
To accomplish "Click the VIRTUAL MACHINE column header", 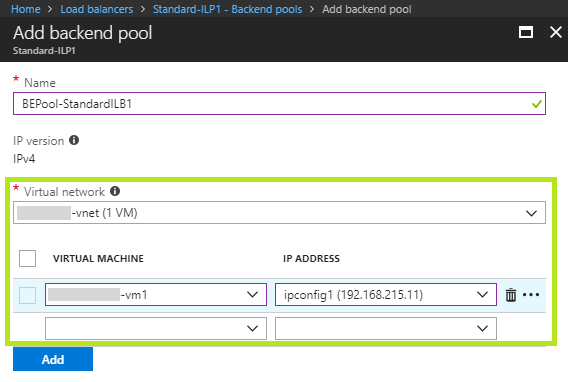I will pyautogui.click(x=98, y=258).
